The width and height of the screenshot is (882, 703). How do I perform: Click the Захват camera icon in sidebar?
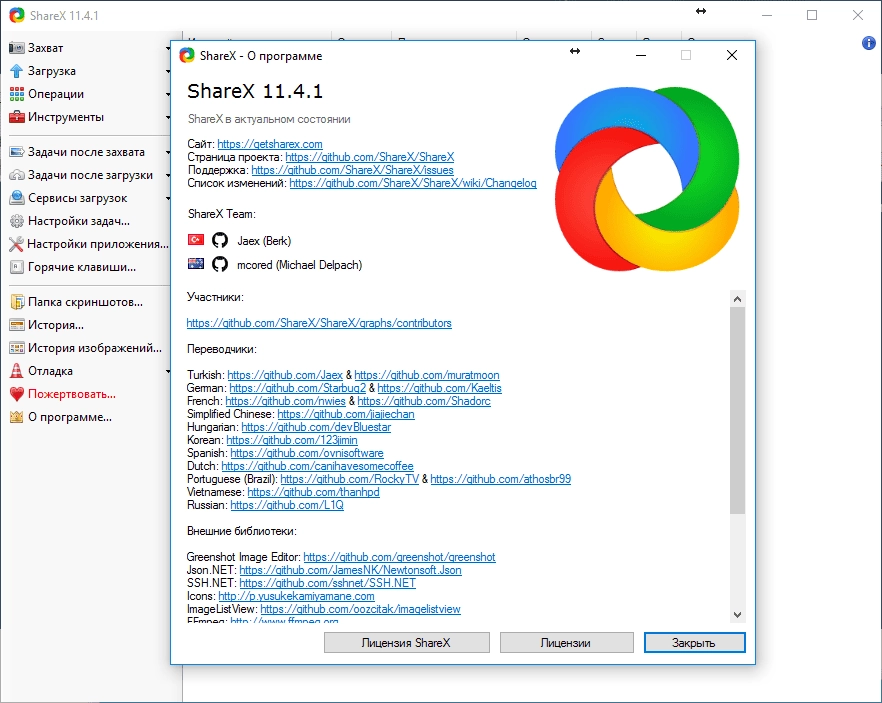[x=17, y=48]
